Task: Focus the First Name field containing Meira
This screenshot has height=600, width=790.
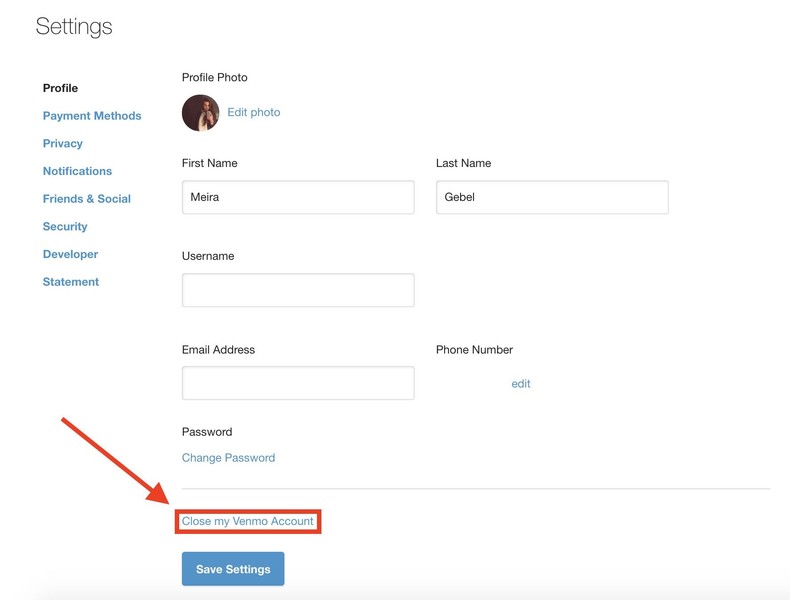Action: tap(298, 197)
